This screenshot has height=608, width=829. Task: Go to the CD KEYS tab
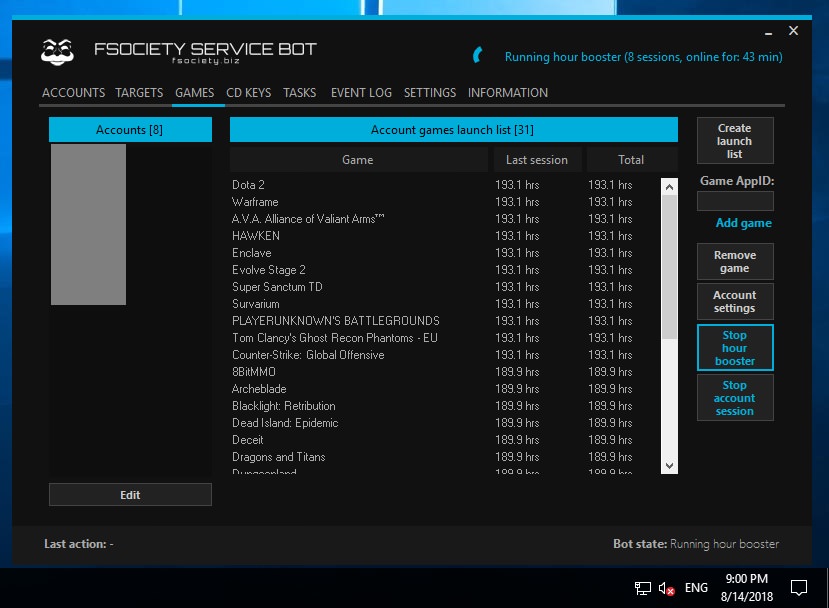click(248, 93)
